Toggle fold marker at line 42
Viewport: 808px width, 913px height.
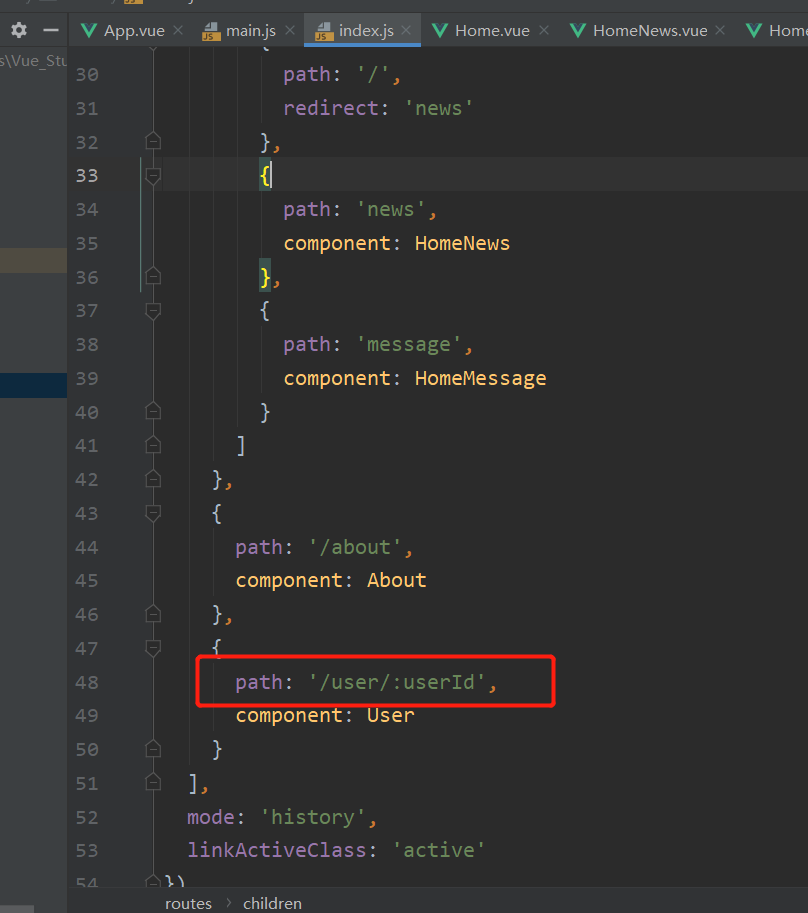click(153, 479)
